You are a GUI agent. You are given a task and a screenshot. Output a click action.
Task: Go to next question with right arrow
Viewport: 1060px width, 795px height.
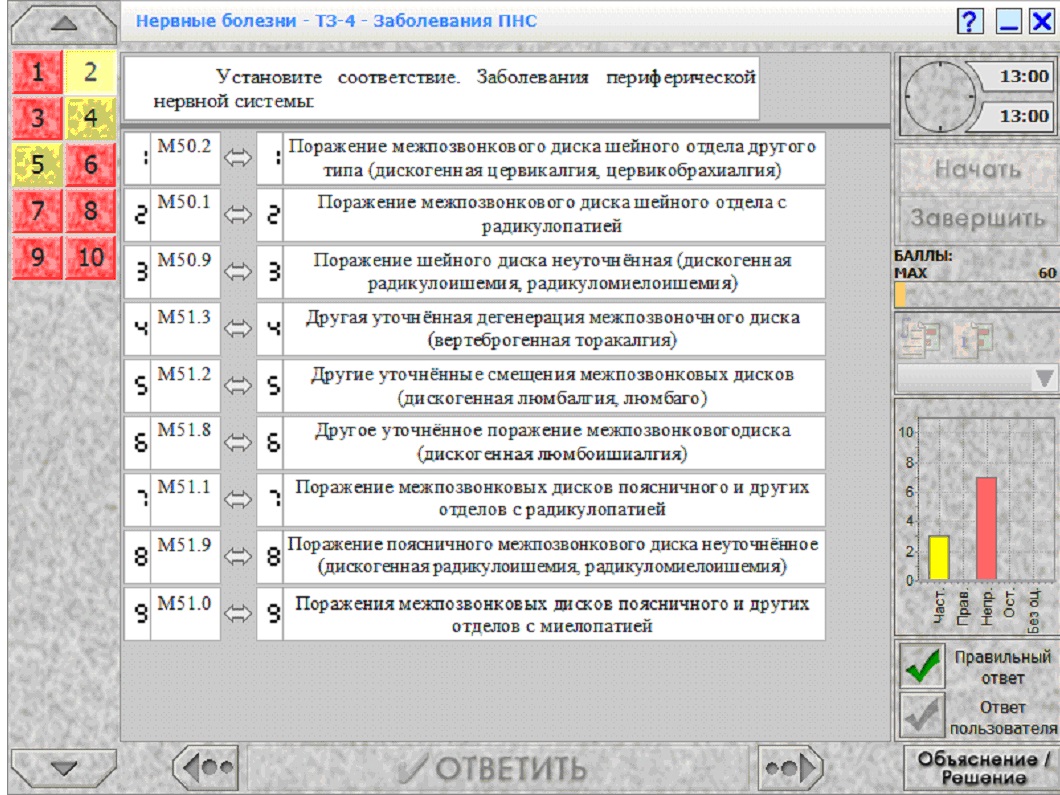pyautogui.click(x=790, y=768)
